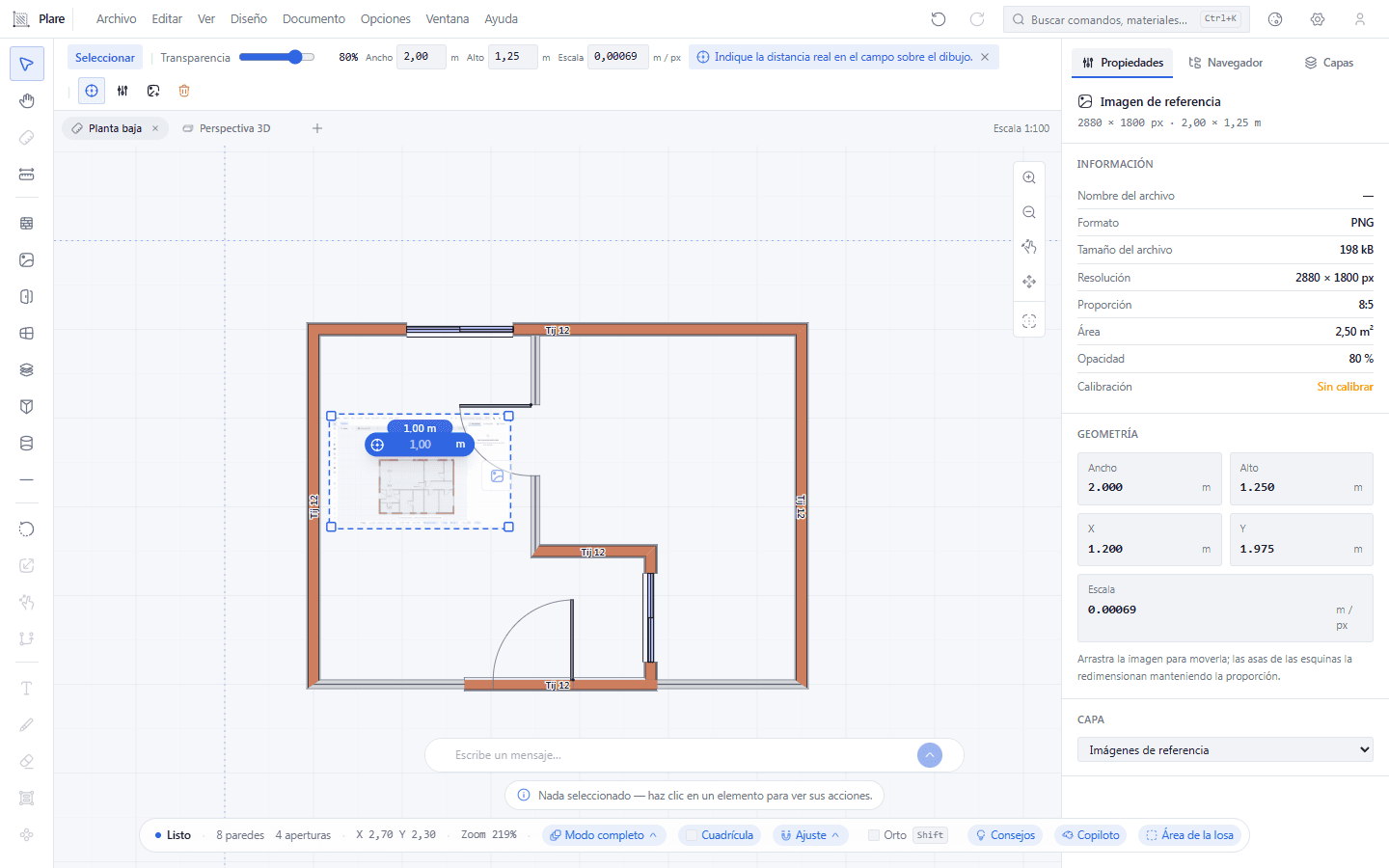
Task: Select the text tool in left sidebar
Action: pos(27,688)
